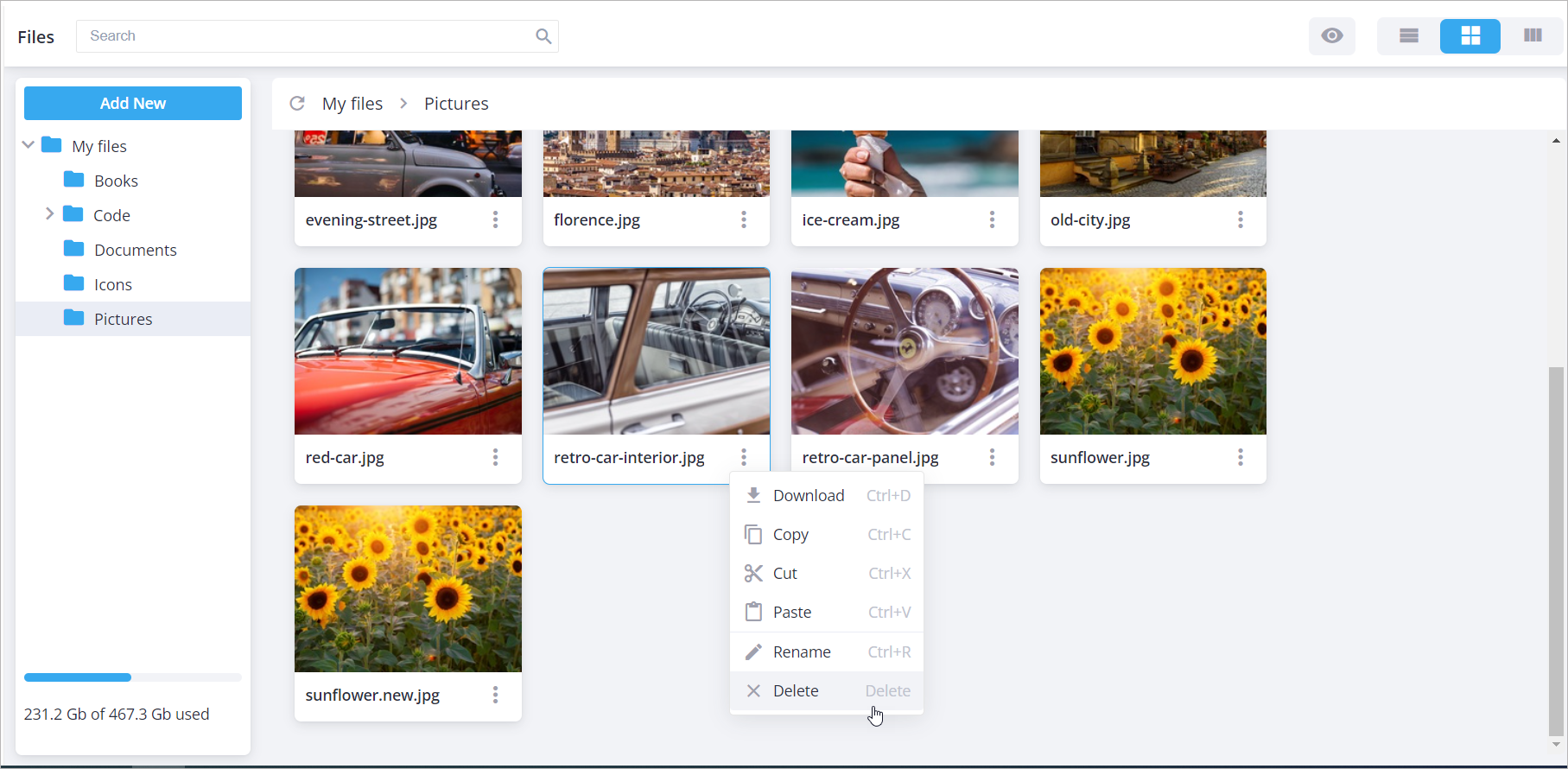The image size is (1568, 769).
Task: Open three-dot menu for sunflower.new.jpg
Action: point(495,695)
